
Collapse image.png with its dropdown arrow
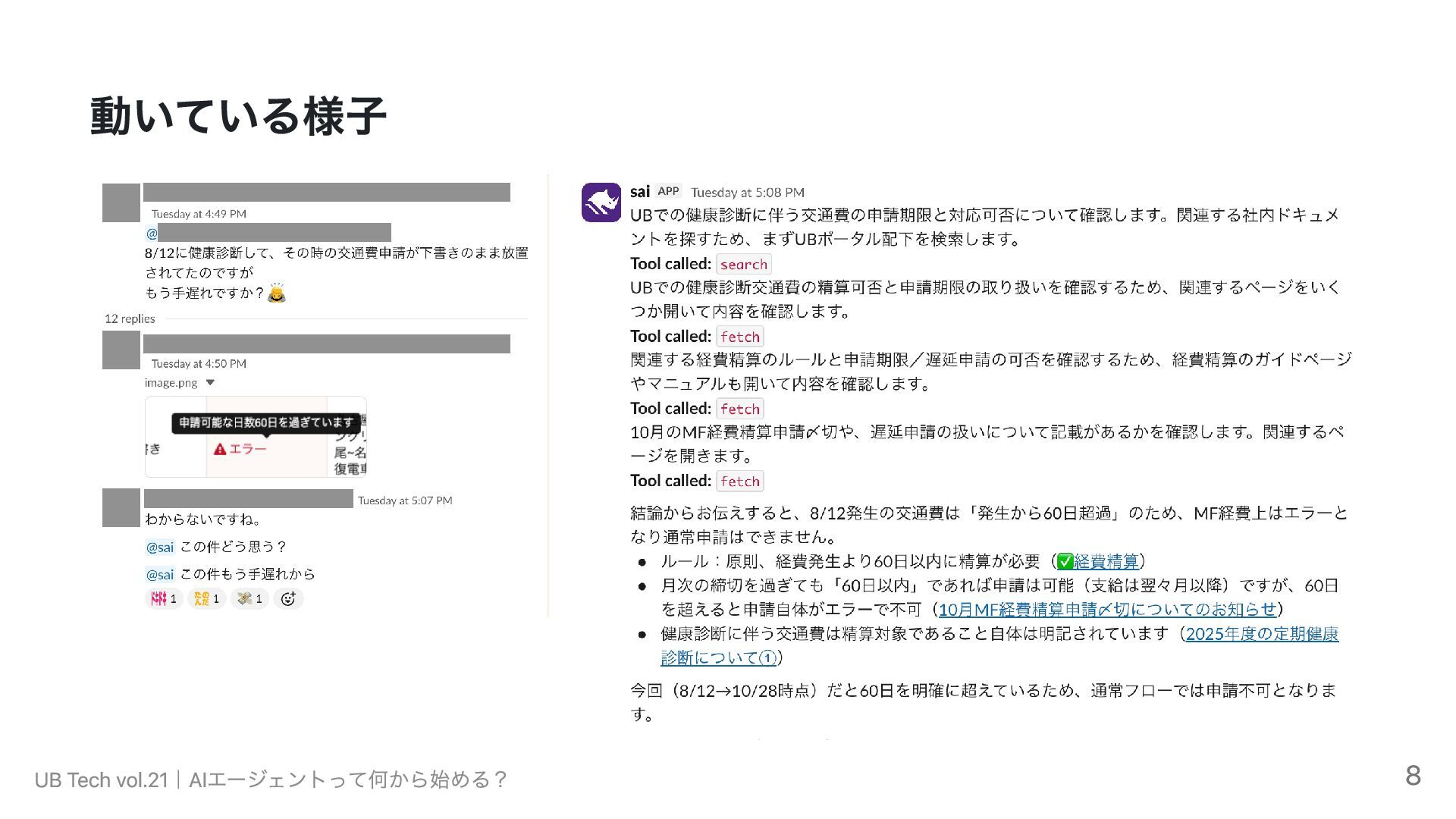211,383
